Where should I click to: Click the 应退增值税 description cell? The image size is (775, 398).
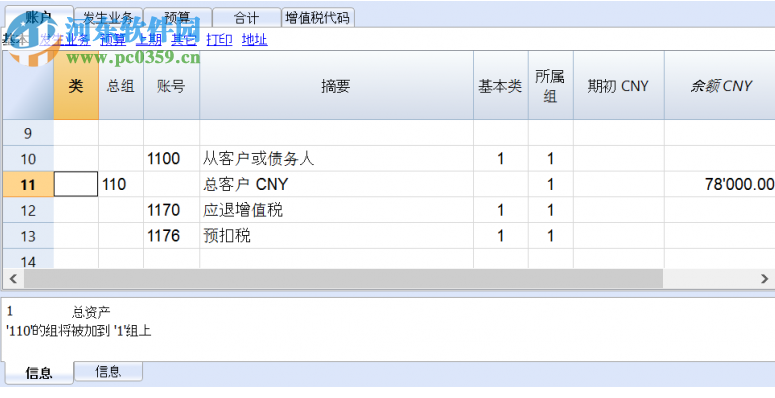pyautogui.click(x=337, y=210)
